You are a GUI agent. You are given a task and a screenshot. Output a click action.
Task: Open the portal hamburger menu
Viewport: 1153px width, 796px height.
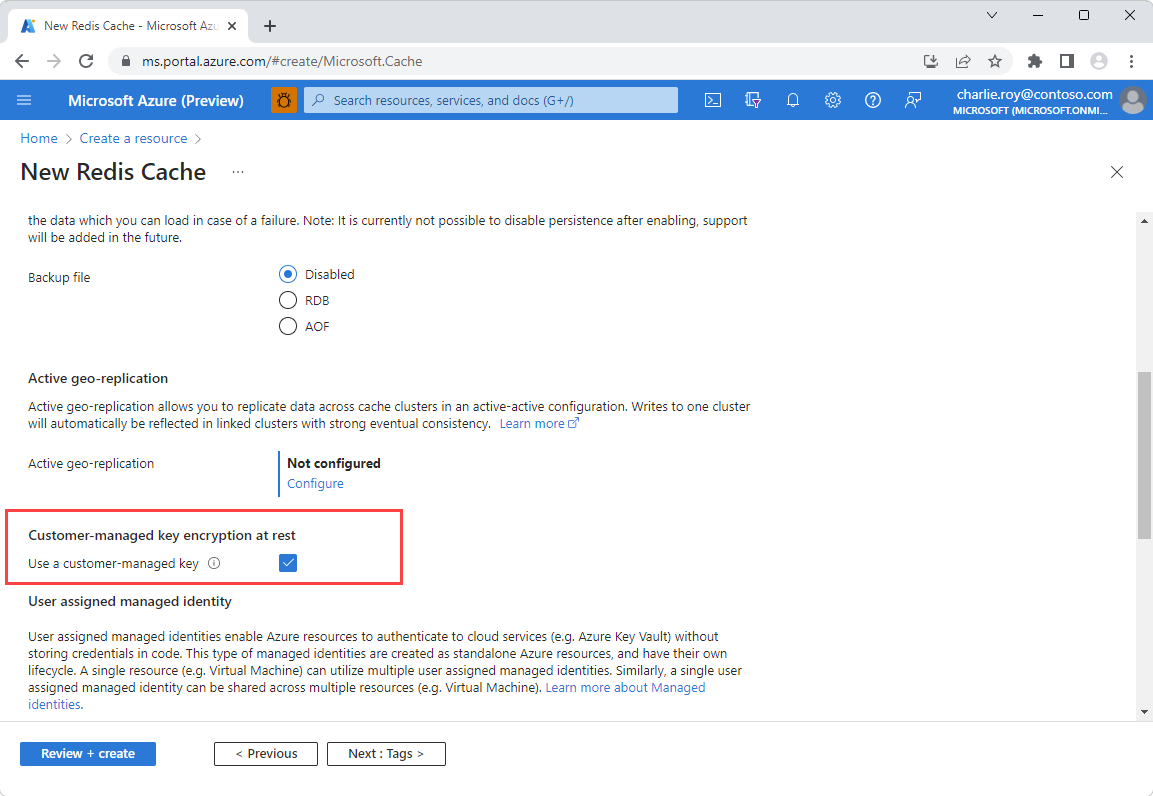tap(24, 100)
